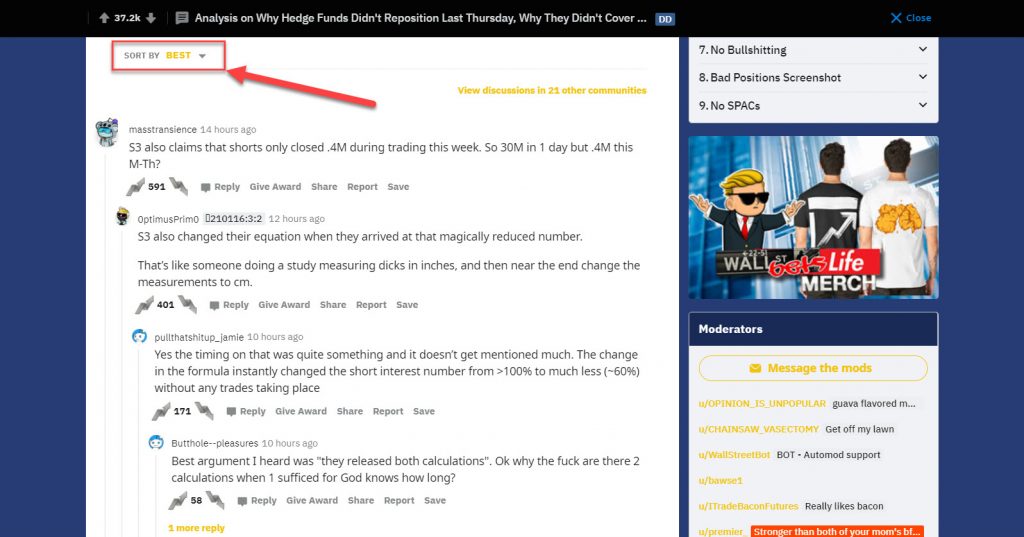Click OptimusPrim0's 210116:3:2 flair
This screenshot has height=537, width=1024.
(x=234, y=219)
